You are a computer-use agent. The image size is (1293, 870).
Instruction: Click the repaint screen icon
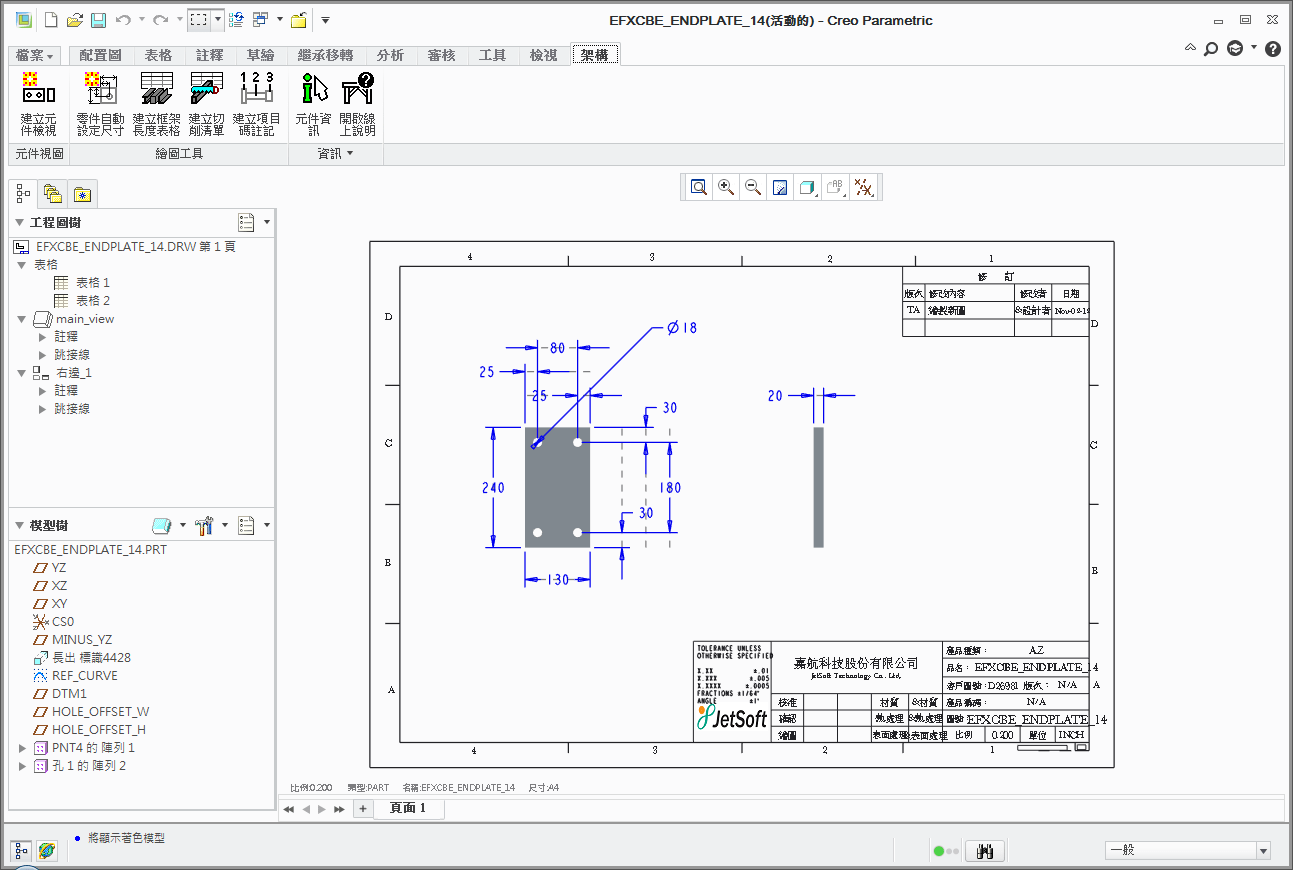(x=780, y=187)
